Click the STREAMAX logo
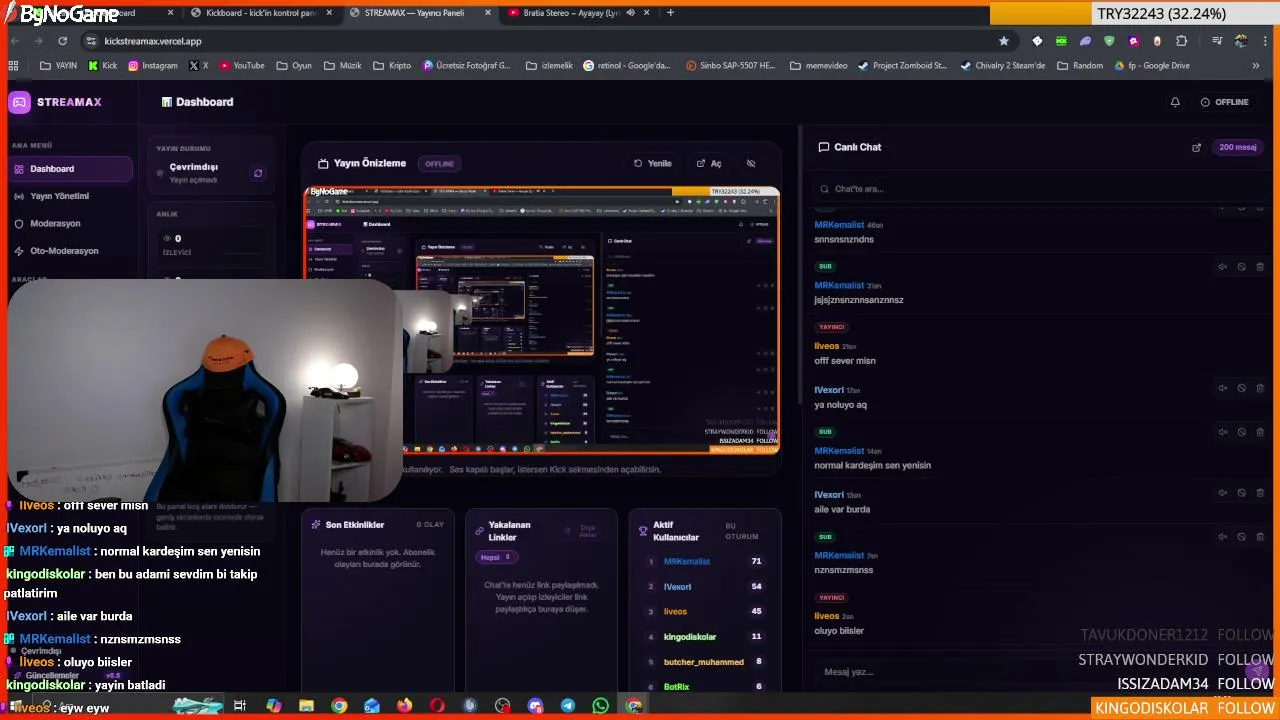The width and height of the screenshot is (1280, 720). point(56,102)
